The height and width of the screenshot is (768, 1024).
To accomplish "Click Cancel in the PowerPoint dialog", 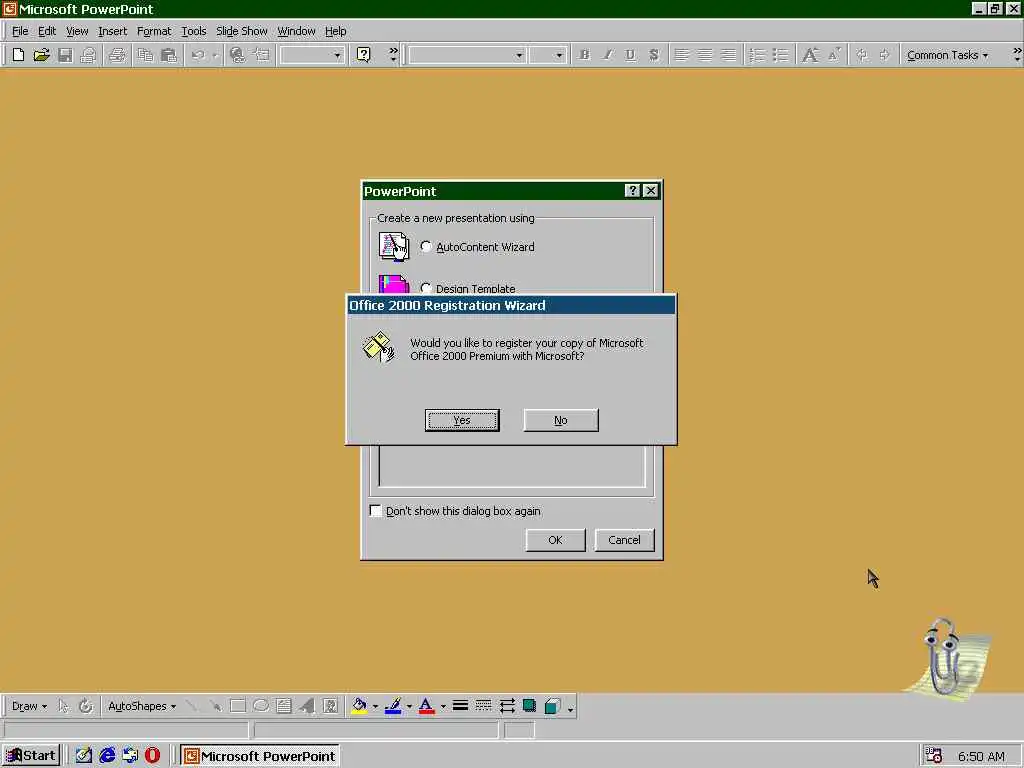I will (624, 539).
